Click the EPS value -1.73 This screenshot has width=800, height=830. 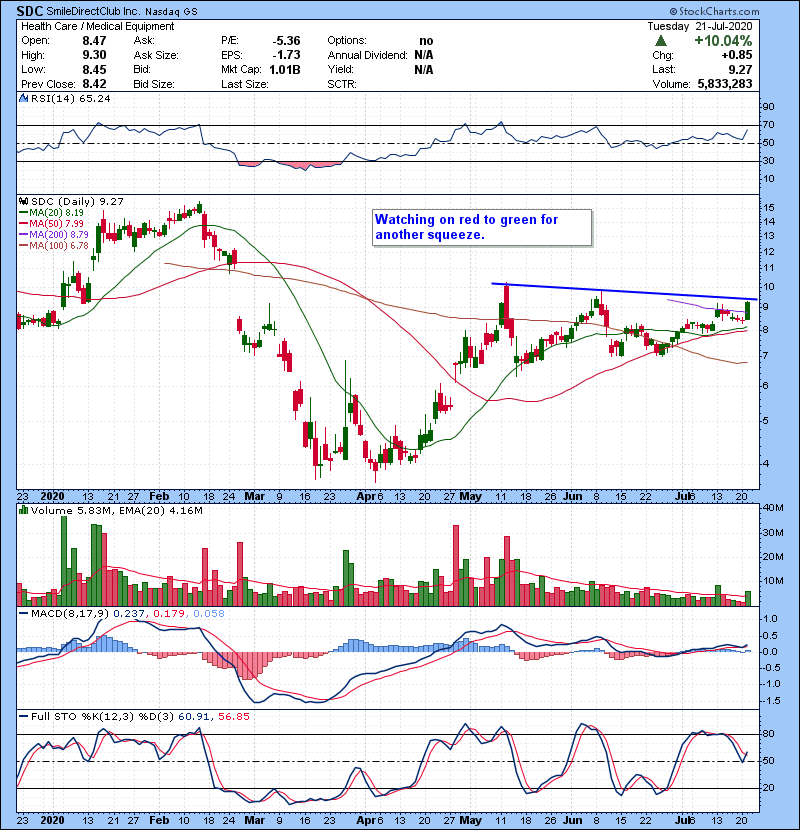tap(287, 55)
